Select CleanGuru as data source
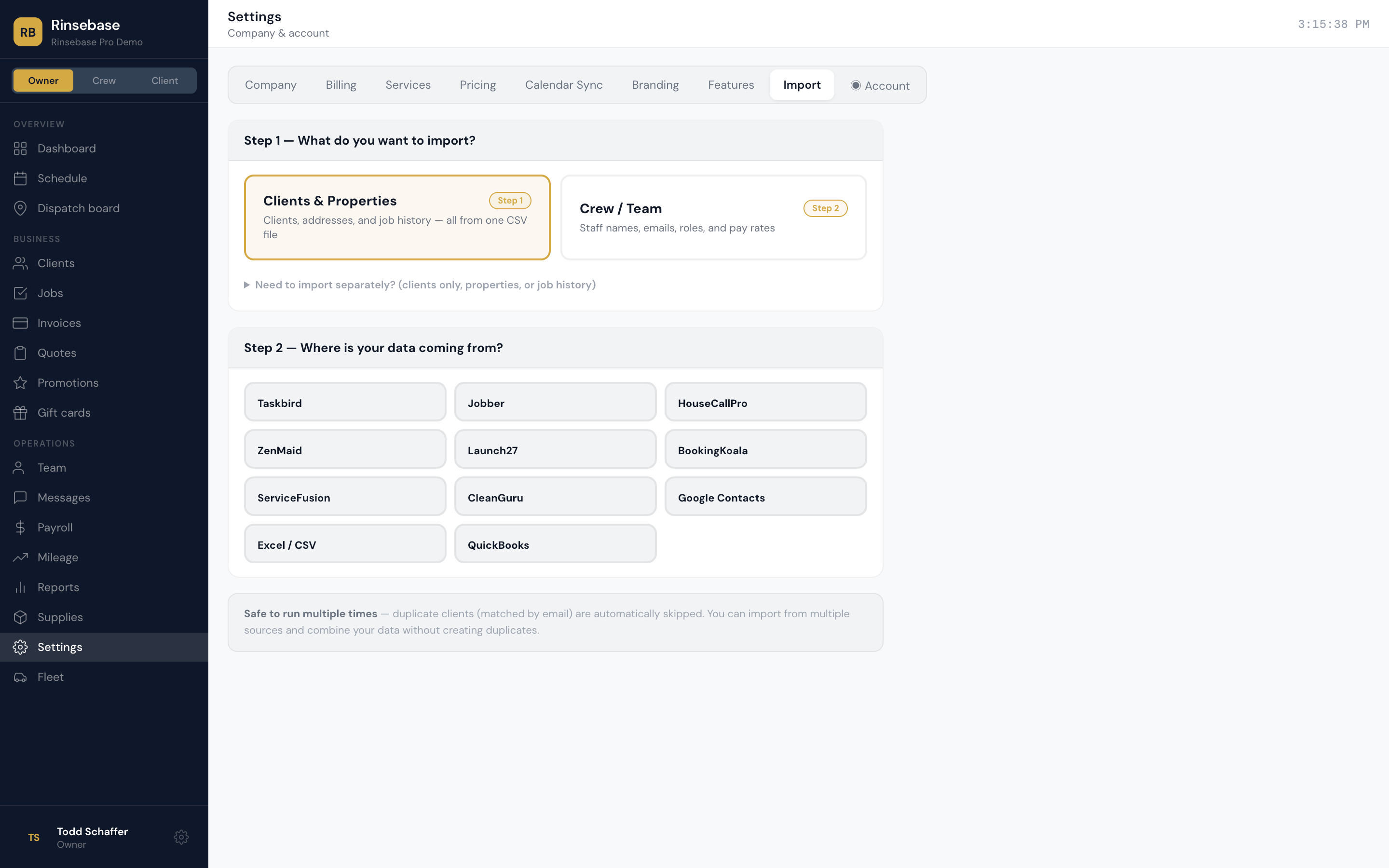1389x868 pixels. tap(555, 497)
